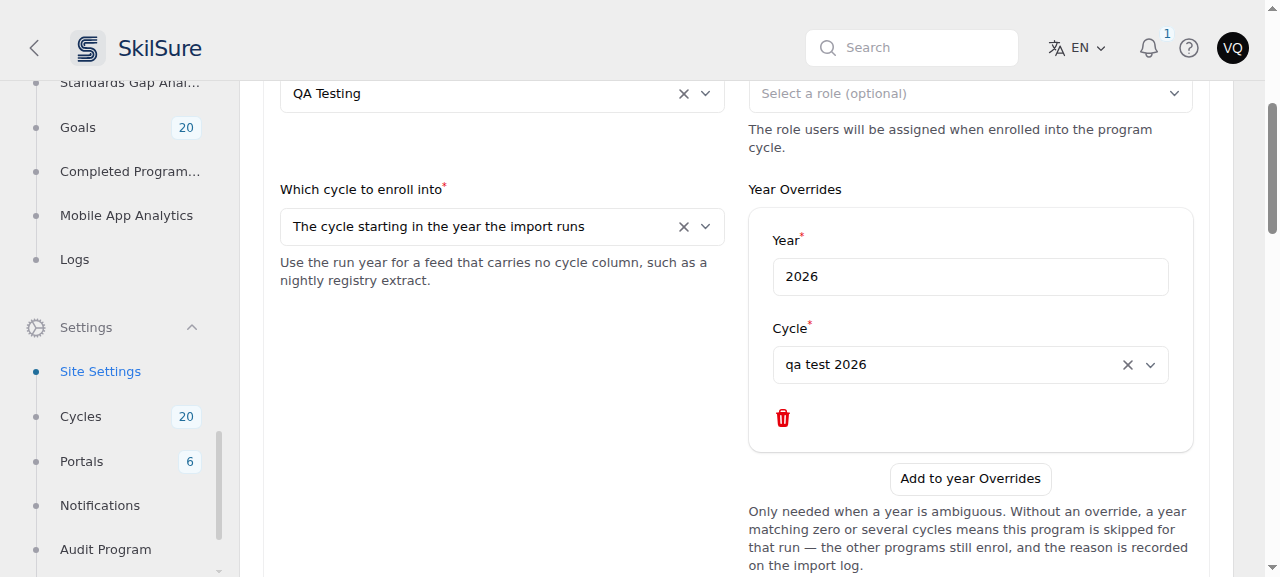Viewport: 1280px width, 577px height.
Task: Open the Cycle override dropdown arrow
Action: coord(1150,365)
